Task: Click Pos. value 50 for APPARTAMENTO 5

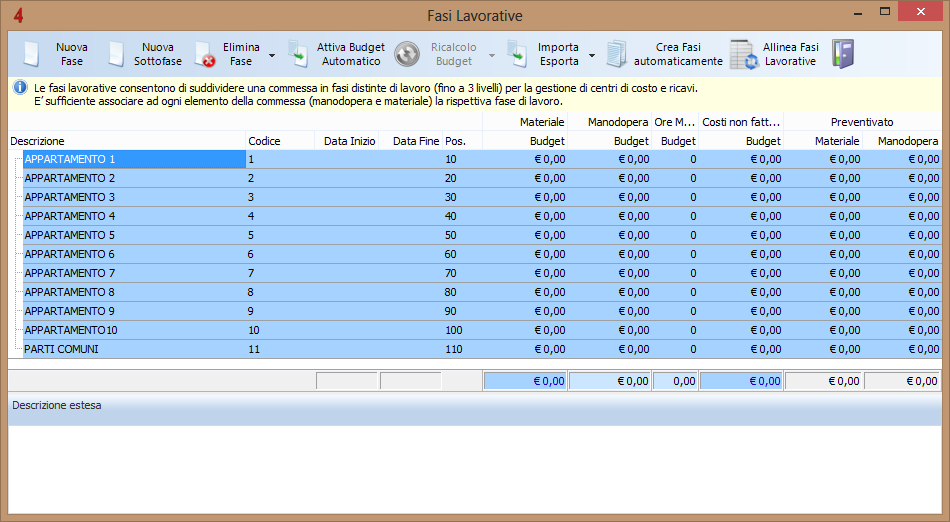Action: (451, 235)
